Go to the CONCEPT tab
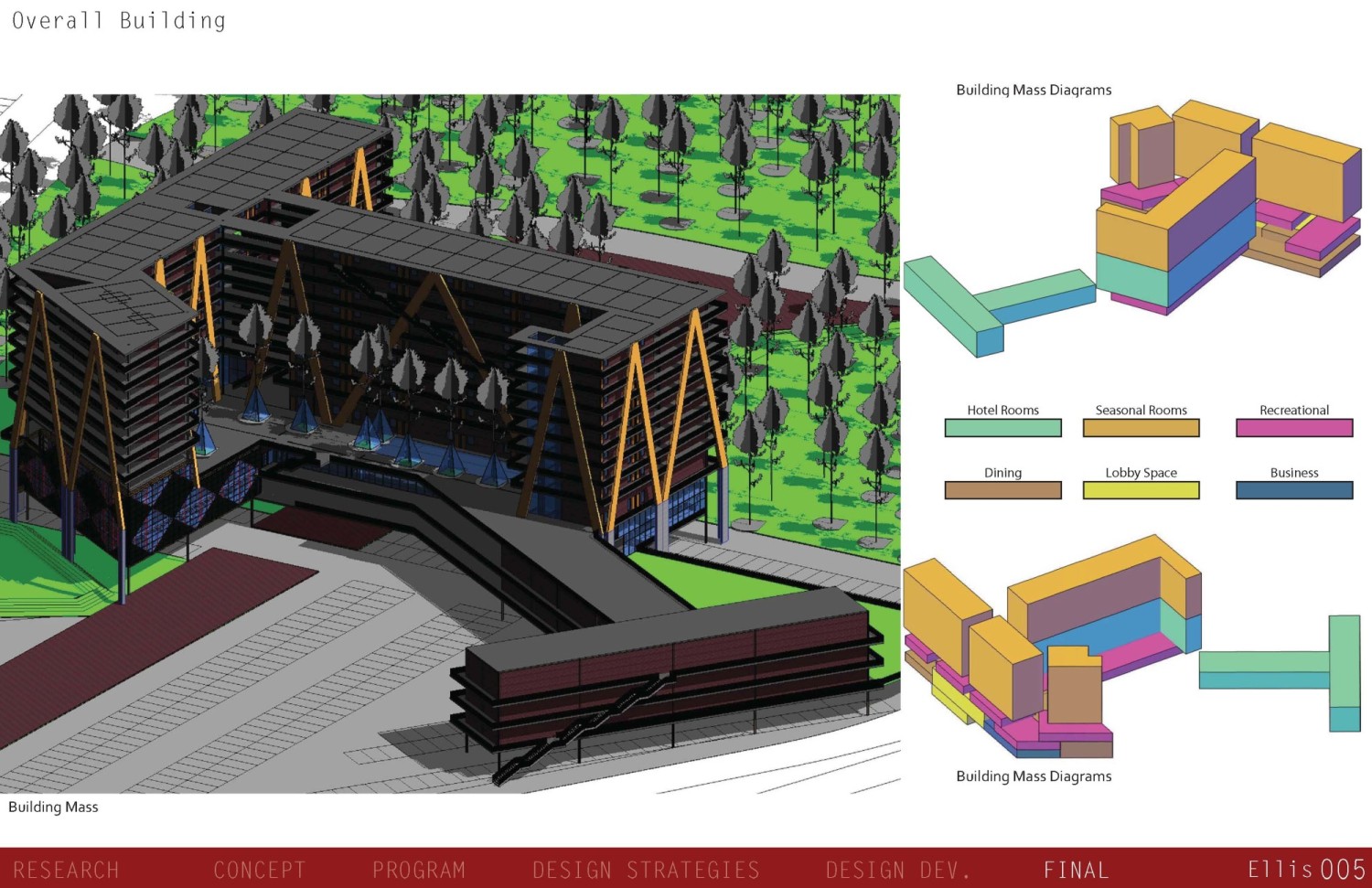Viewport: 1372px width, 888px height. (x=260, y=870)
